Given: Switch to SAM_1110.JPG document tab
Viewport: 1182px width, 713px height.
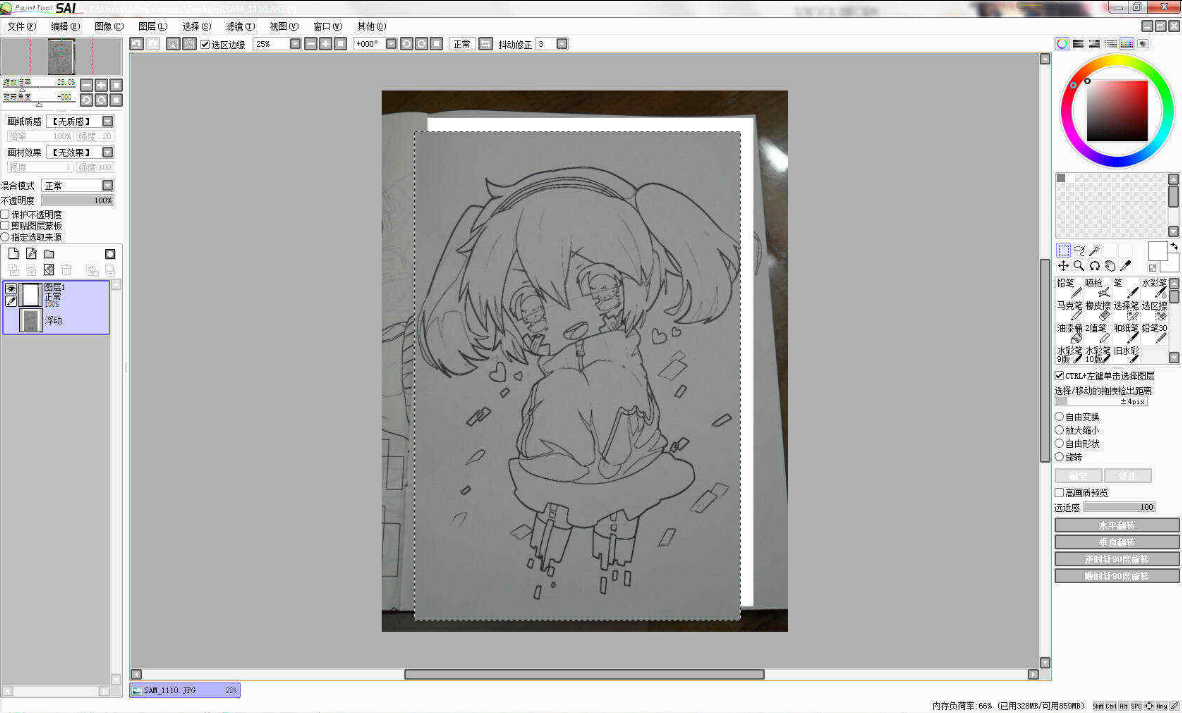Looking at the screenshot, I should pyautogui.click(x=185, y=690).
